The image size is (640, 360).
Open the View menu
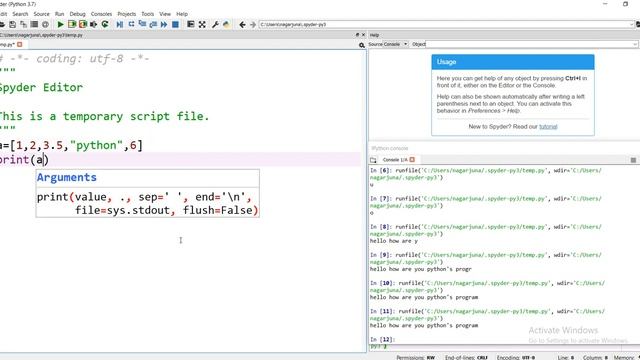[165, 14]
